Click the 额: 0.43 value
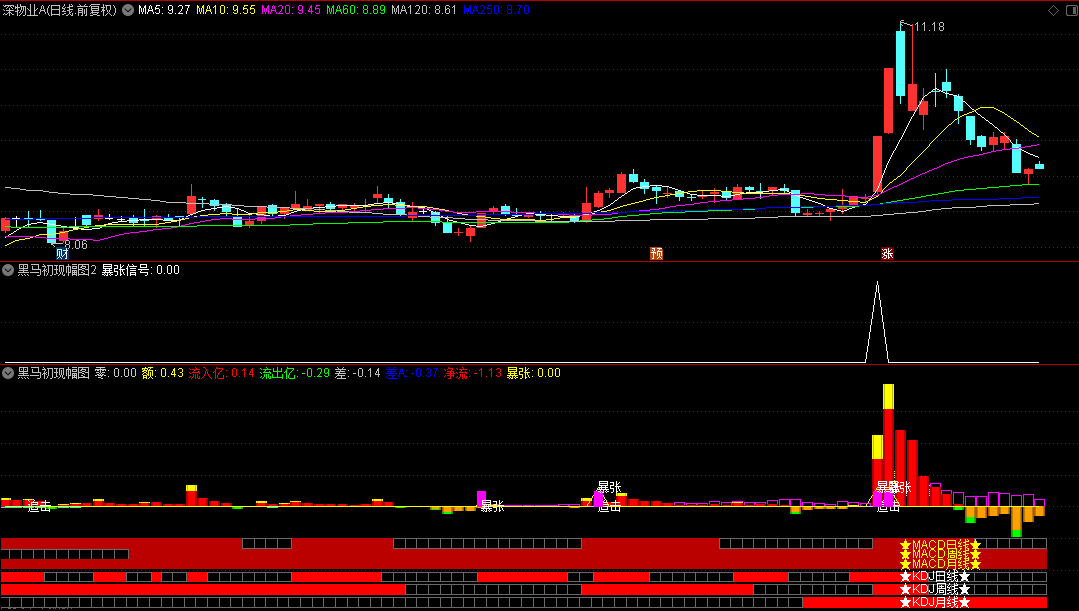Viewport: 1079px width, 611px height. tap(162, 373)
